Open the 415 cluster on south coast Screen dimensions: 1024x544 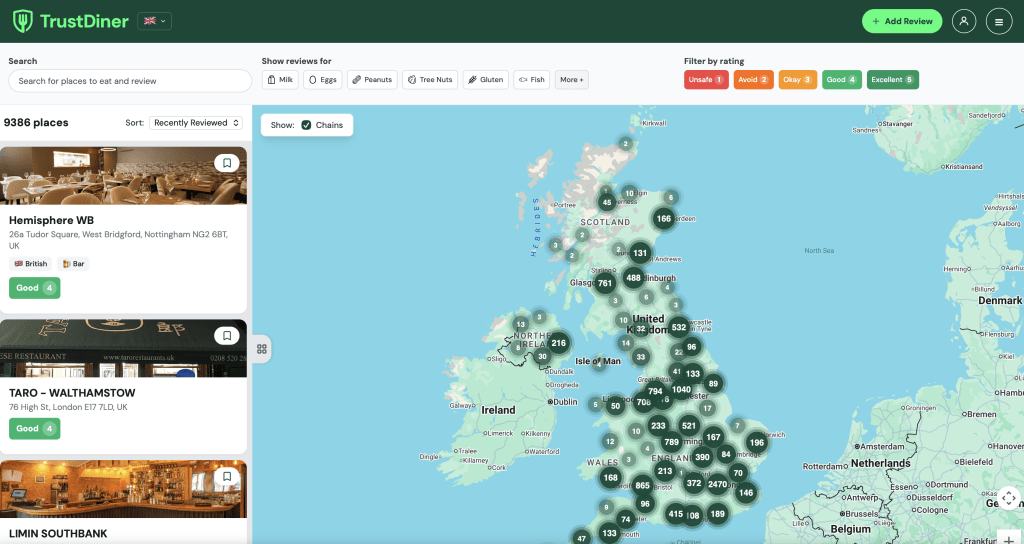676,514
